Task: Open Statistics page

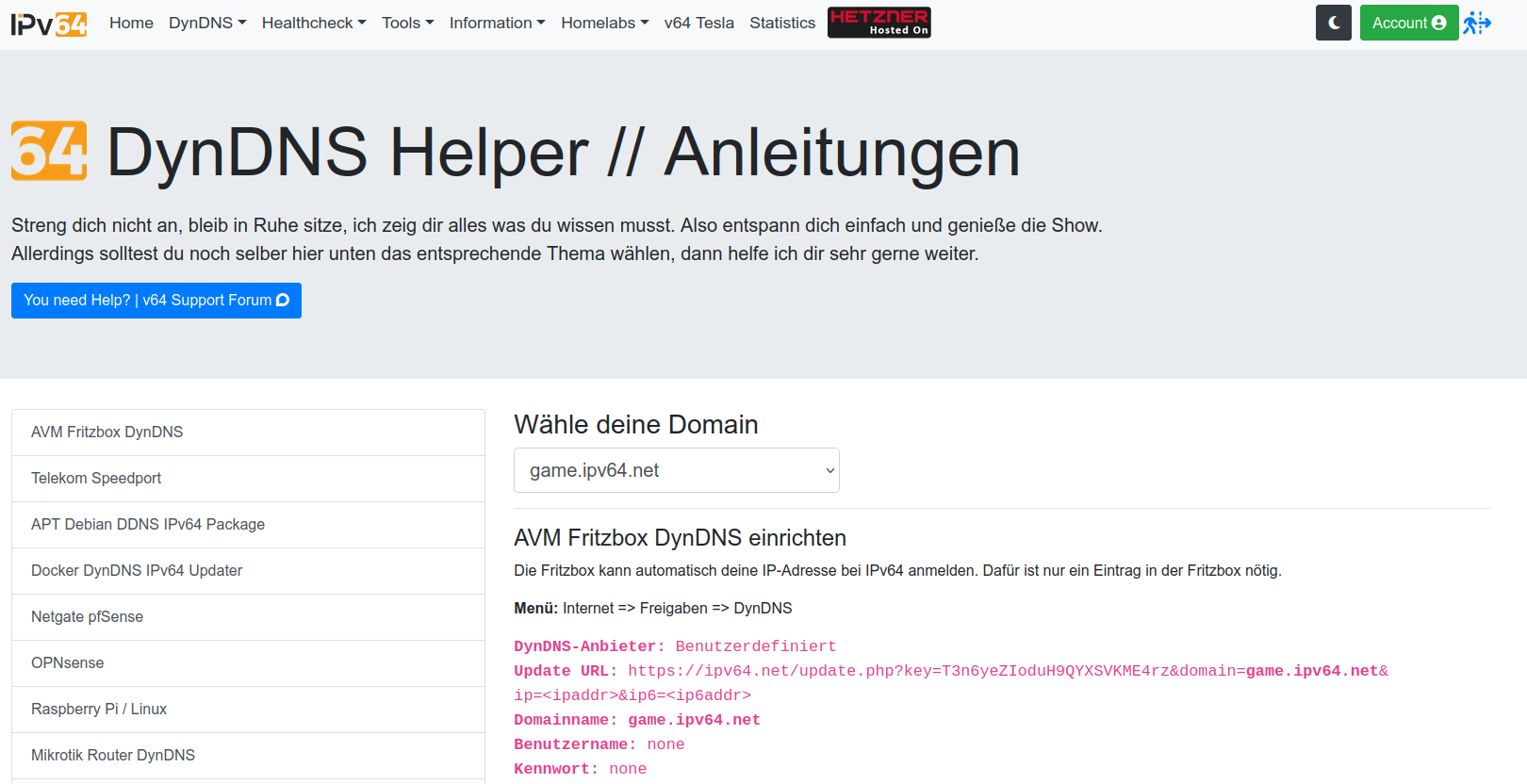Action: click(x=782, y=23)
